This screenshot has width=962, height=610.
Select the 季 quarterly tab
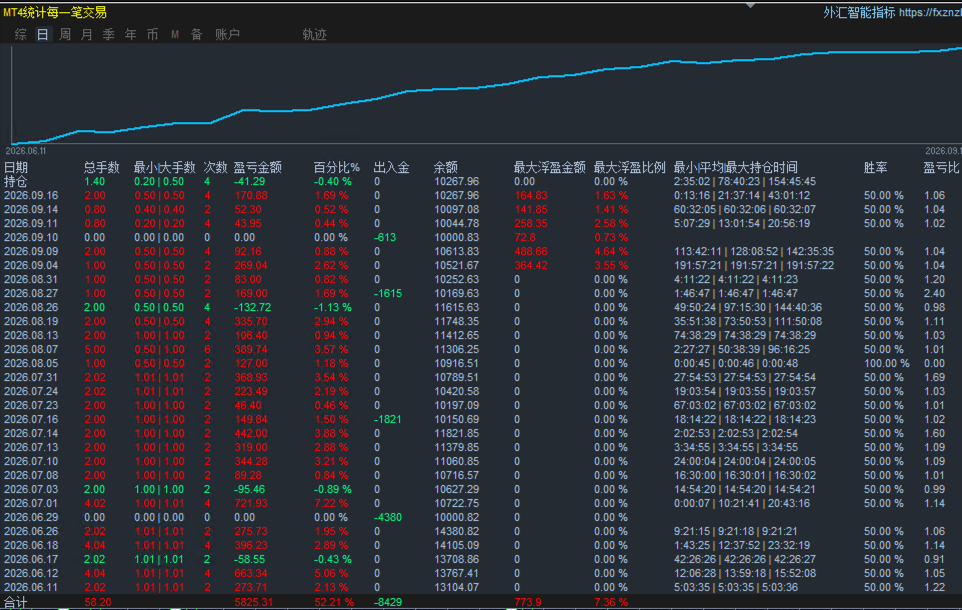coord(109,34)
